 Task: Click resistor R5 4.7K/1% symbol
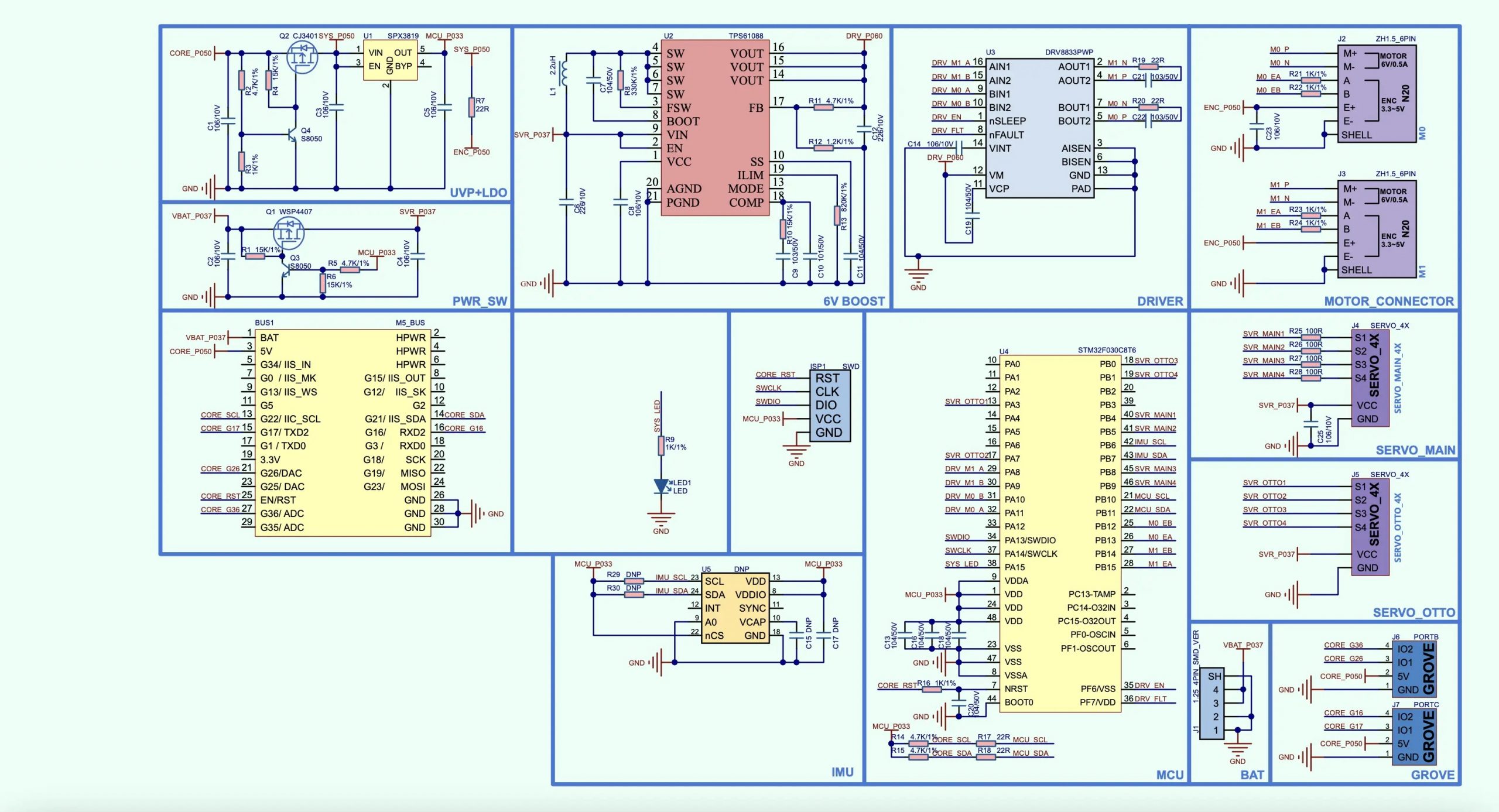point(350,270)
